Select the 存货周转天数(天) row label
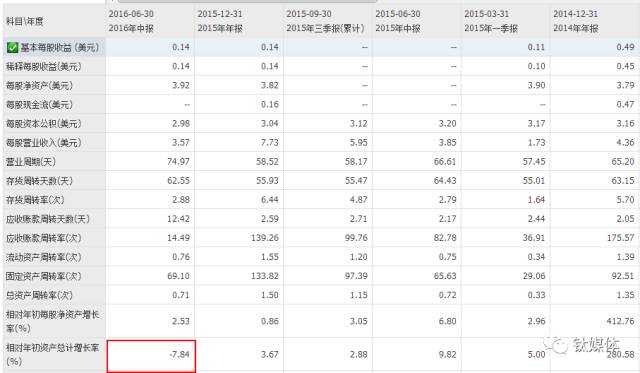 pyautogui.click(x=39, y=181)
